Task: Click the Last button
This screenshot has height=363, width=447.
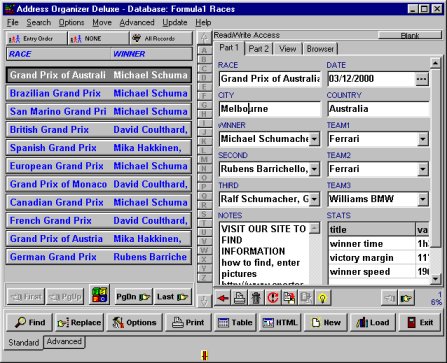Action: (x=173, y=297)
